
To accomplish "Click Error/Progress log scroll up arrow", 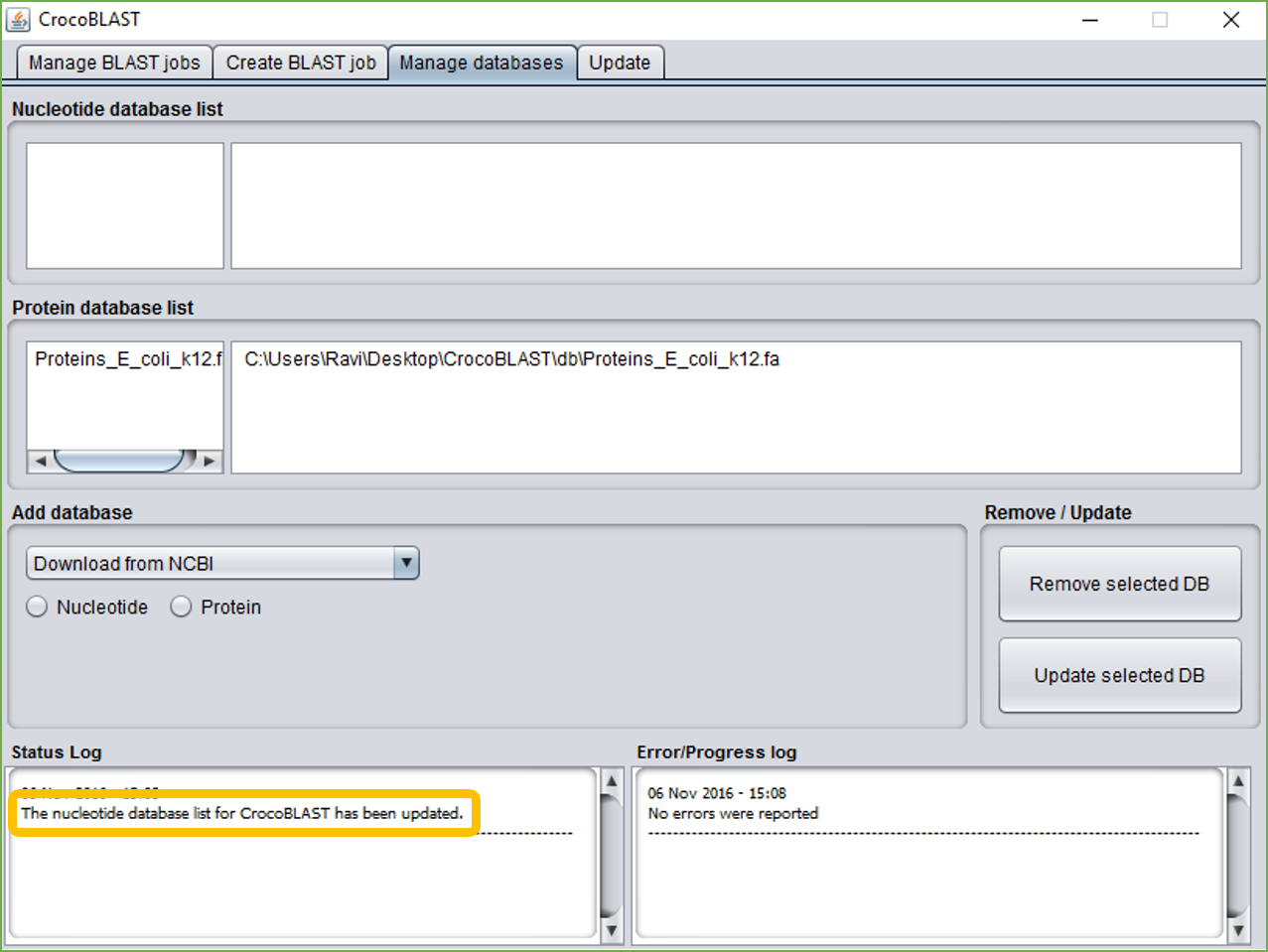I will (1238, 781).
